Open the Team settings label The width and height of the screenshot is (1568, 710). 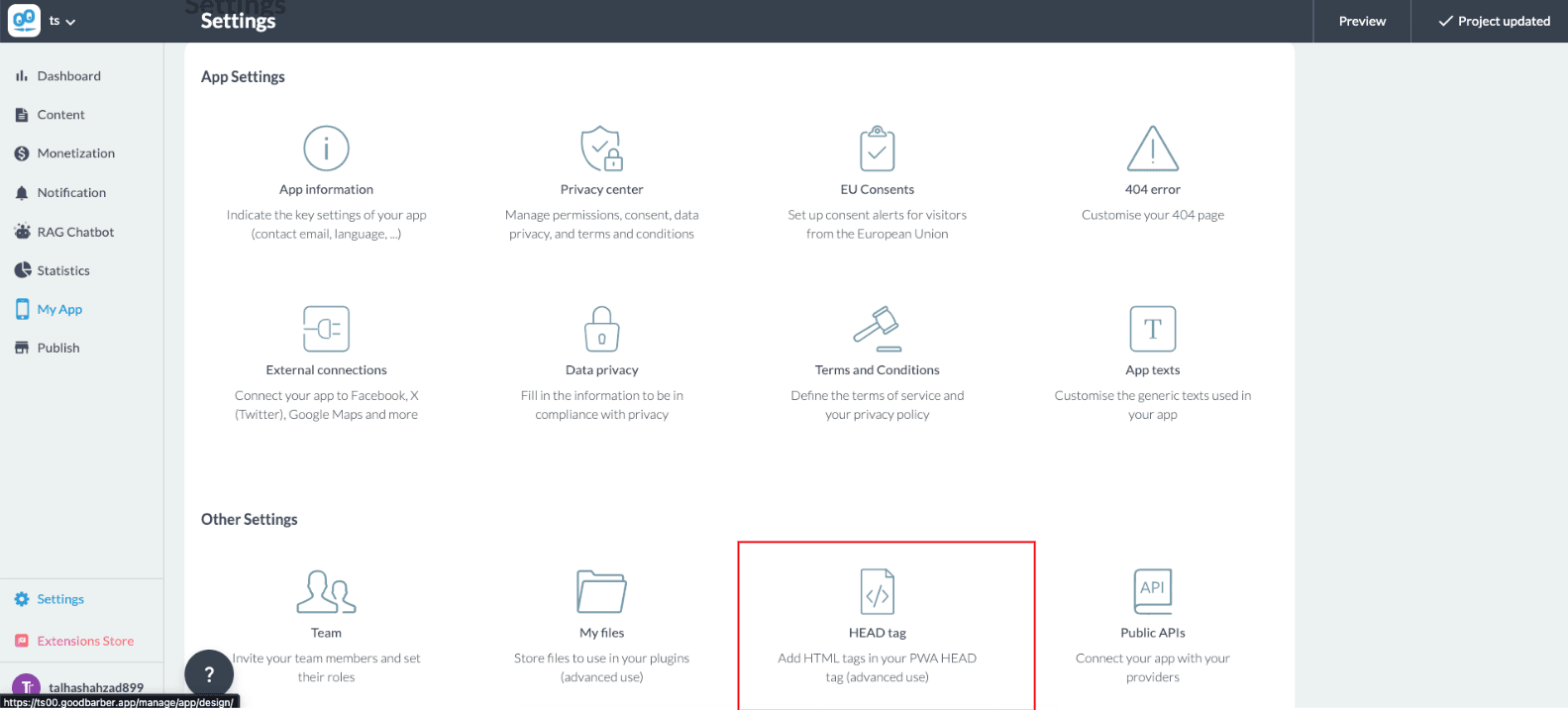326,633
